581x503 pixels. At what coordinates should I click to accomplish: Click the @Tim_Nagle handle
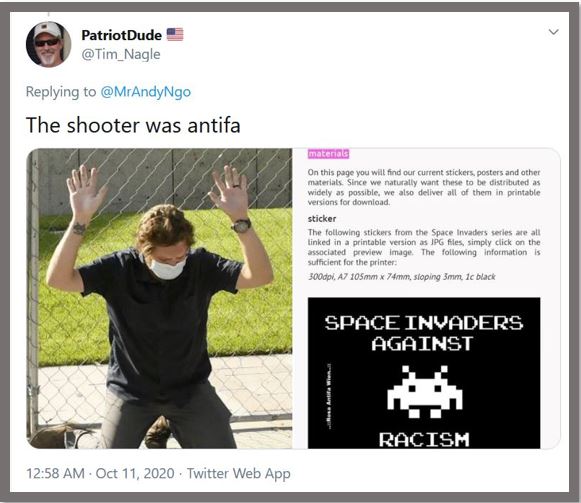[121, 54]
